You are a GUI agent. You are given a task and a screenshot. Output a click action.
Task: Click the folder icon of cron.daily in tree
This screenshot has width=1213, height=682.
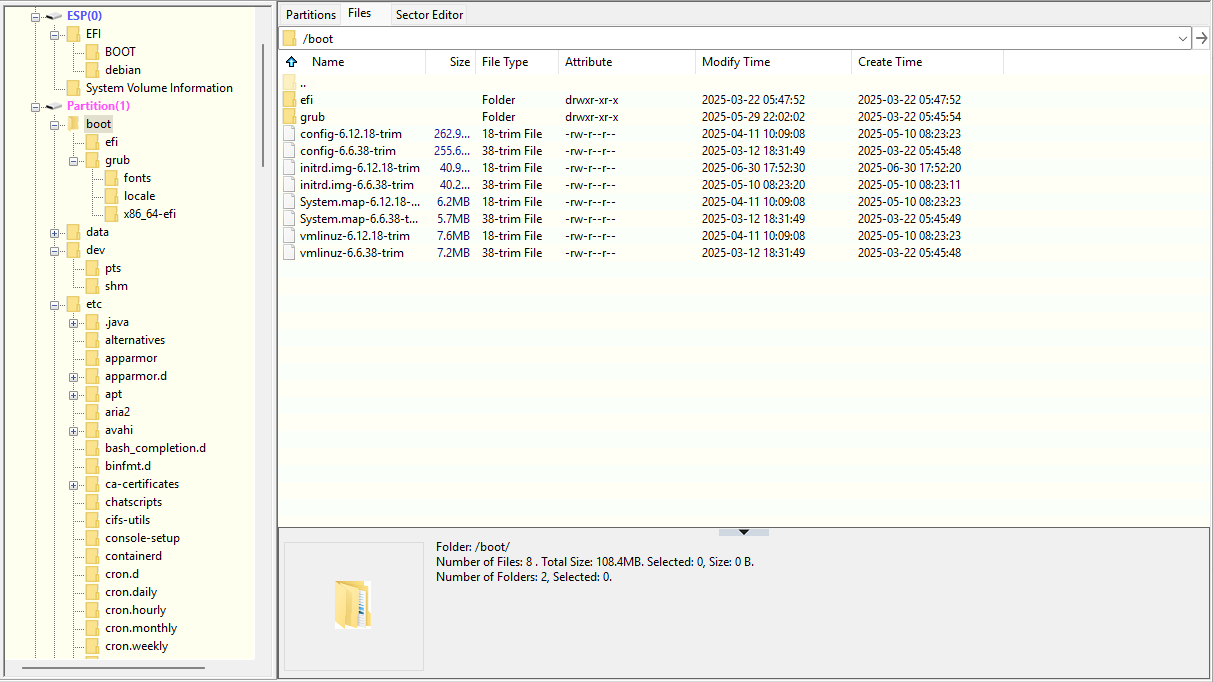(93, 592)
